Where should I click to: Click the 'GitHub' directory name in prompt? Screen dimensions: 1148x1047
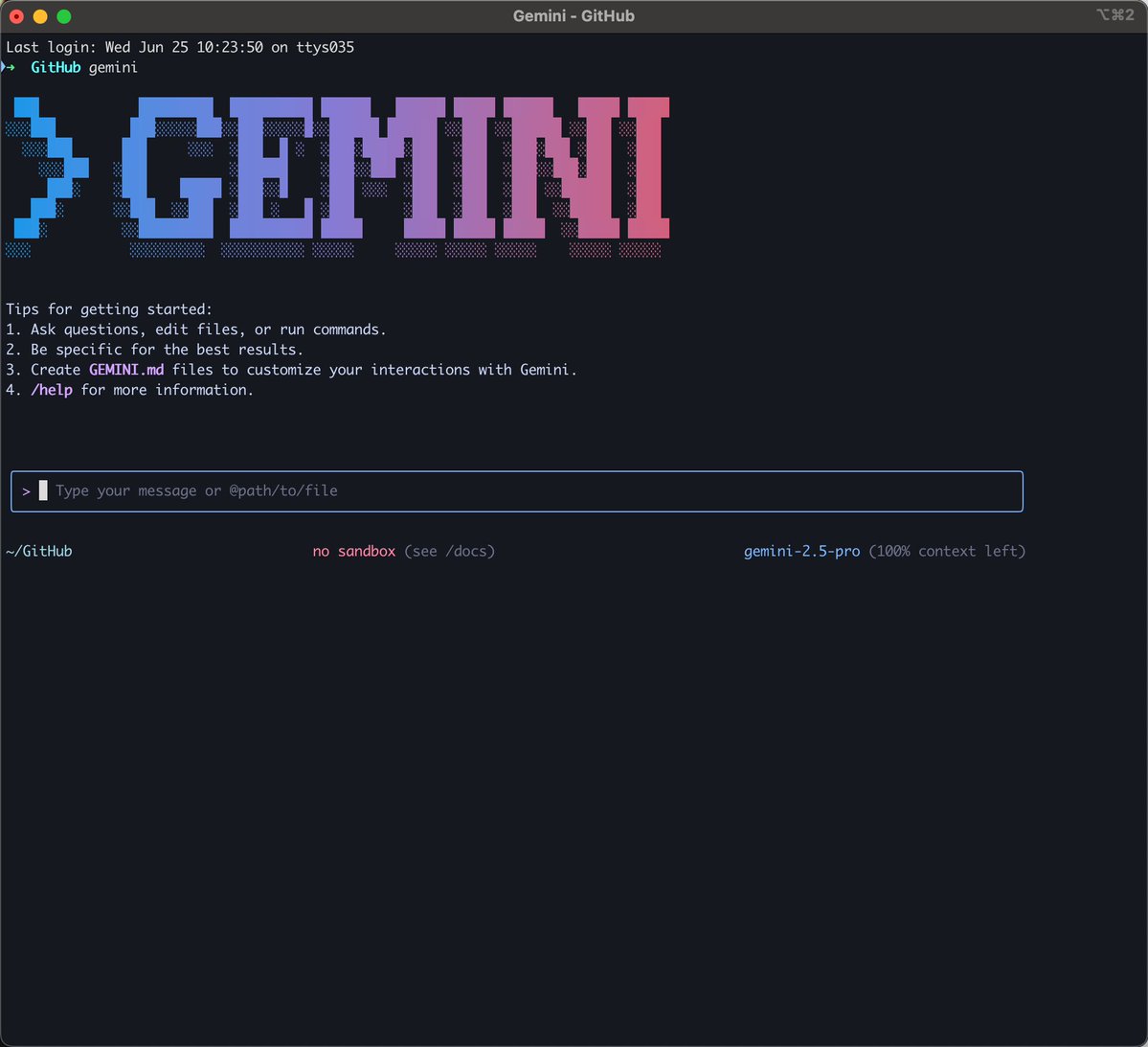[x=56, y=67]
